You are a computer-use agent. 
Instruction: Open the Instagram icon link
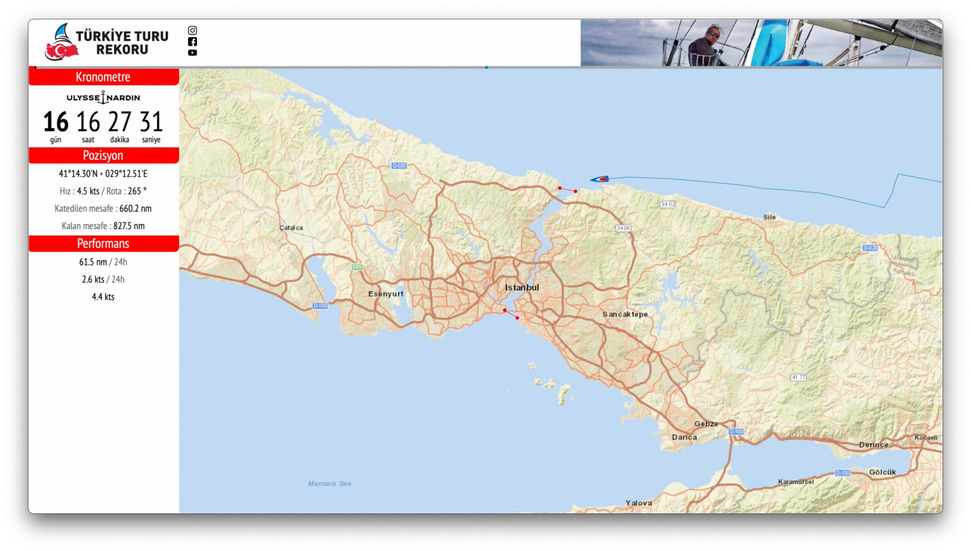(x=193, y=30)
